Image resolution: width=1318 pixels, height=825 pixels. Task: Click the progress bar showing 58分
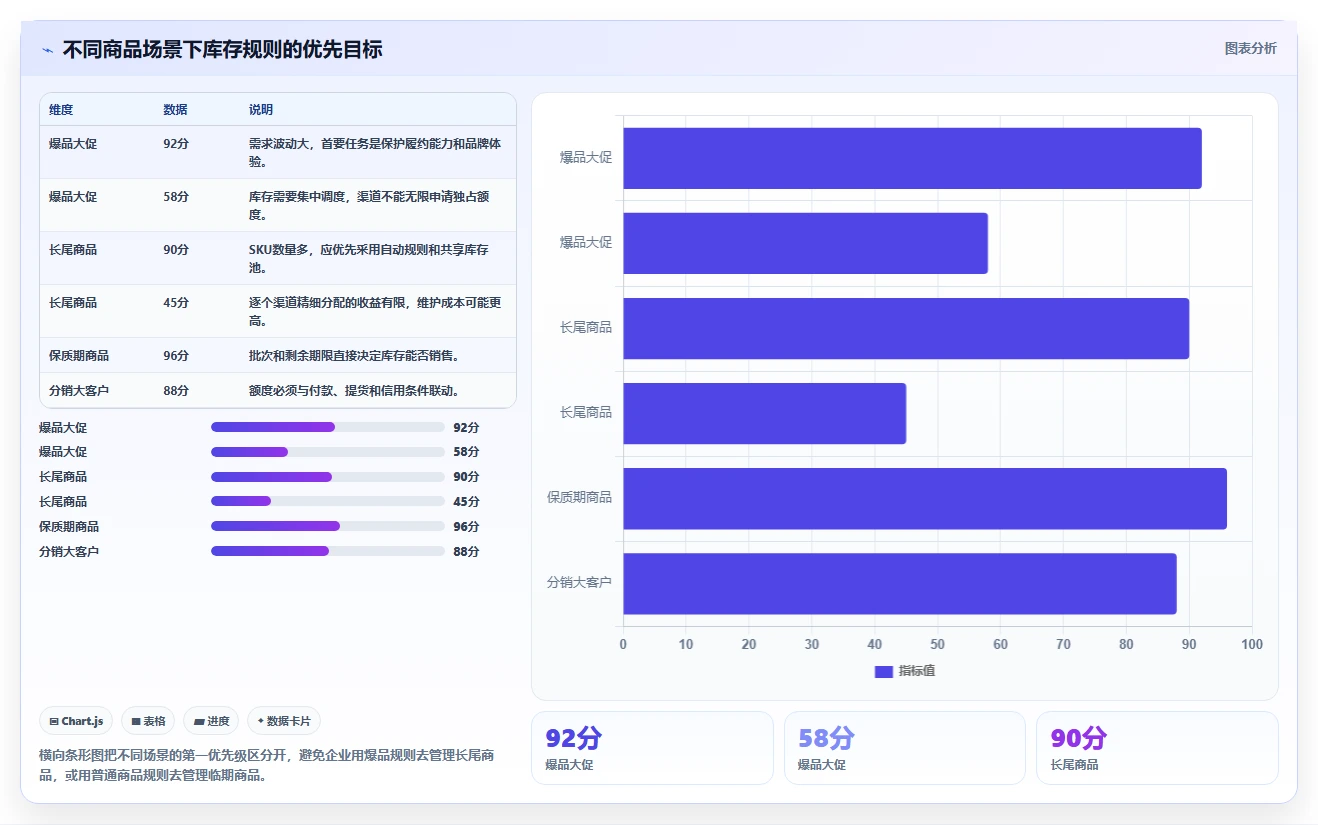coord(328,452)
